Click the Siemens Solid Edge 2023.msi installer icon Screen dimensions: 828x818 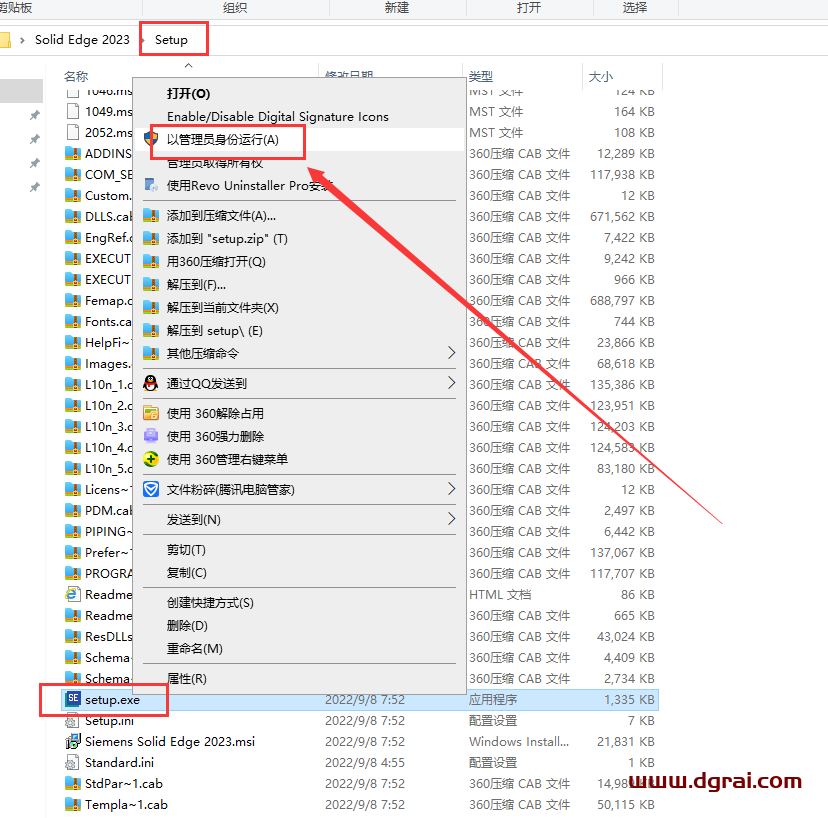(x=73, y=741)
